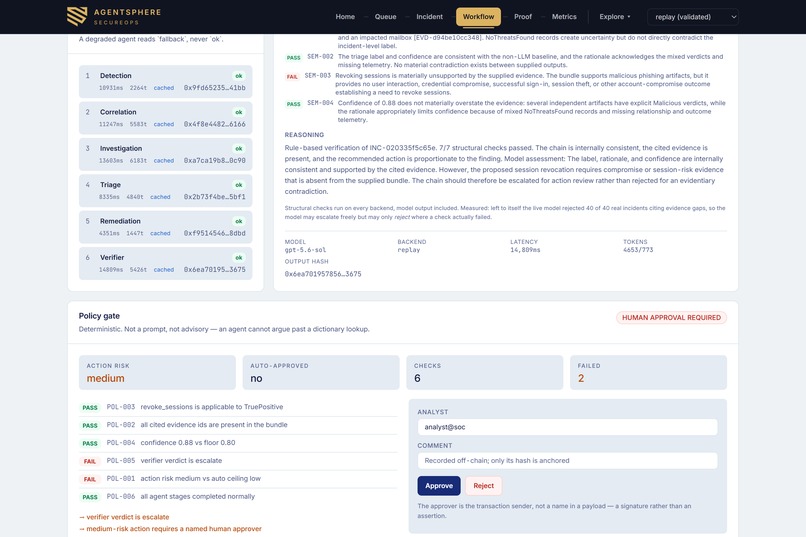Click output hash 0x6ea701957856…3675

coord(323,274)
